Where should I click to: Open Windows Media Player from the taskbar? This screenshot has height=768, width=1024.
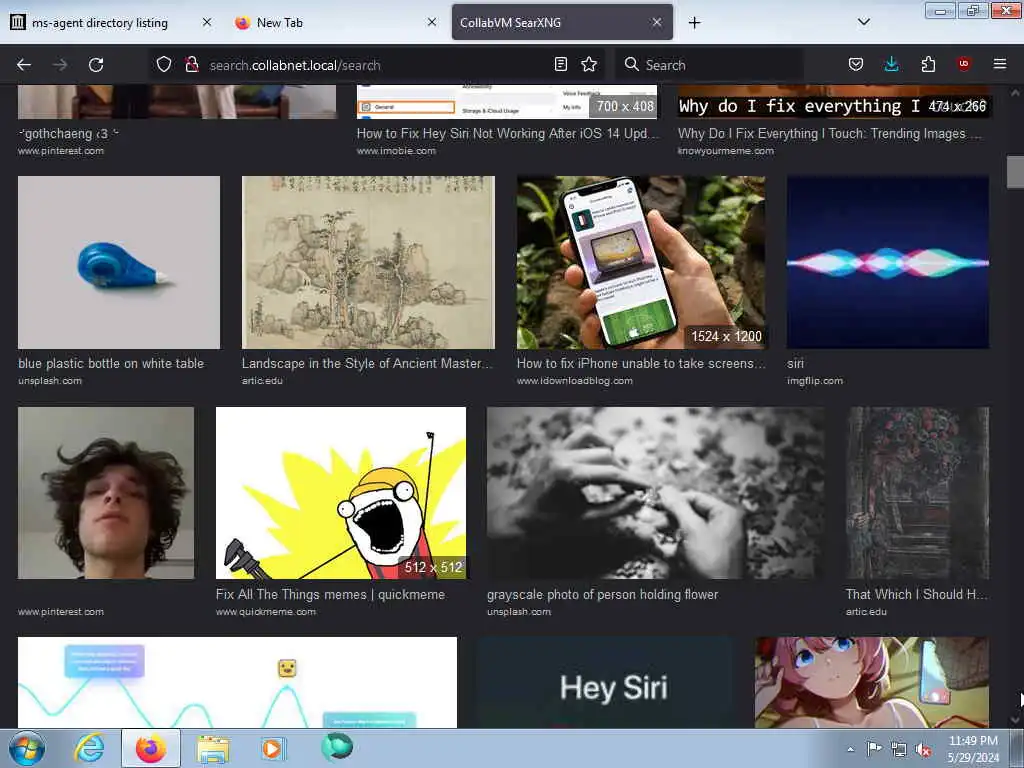click(273, 748)
